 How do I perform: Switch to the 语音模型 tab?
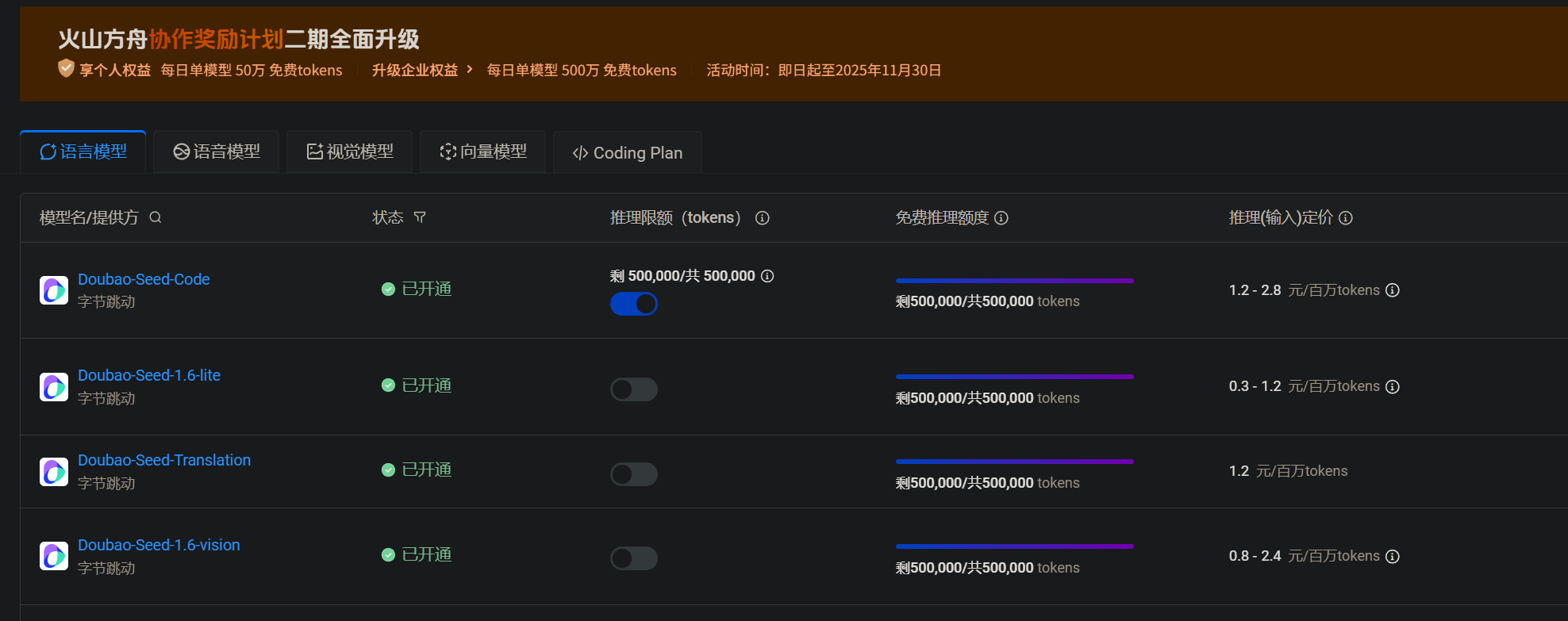pyautogui.click(x=217, y=151)
